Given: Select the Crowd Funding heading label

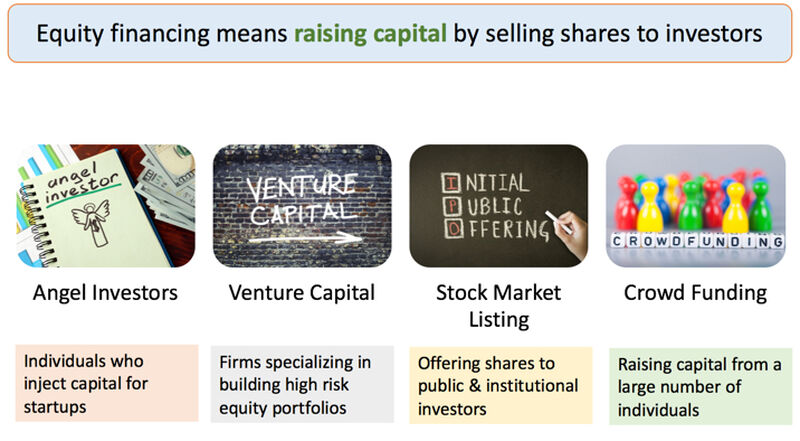Looking at the screenshot, I should [x=695, y=293].
